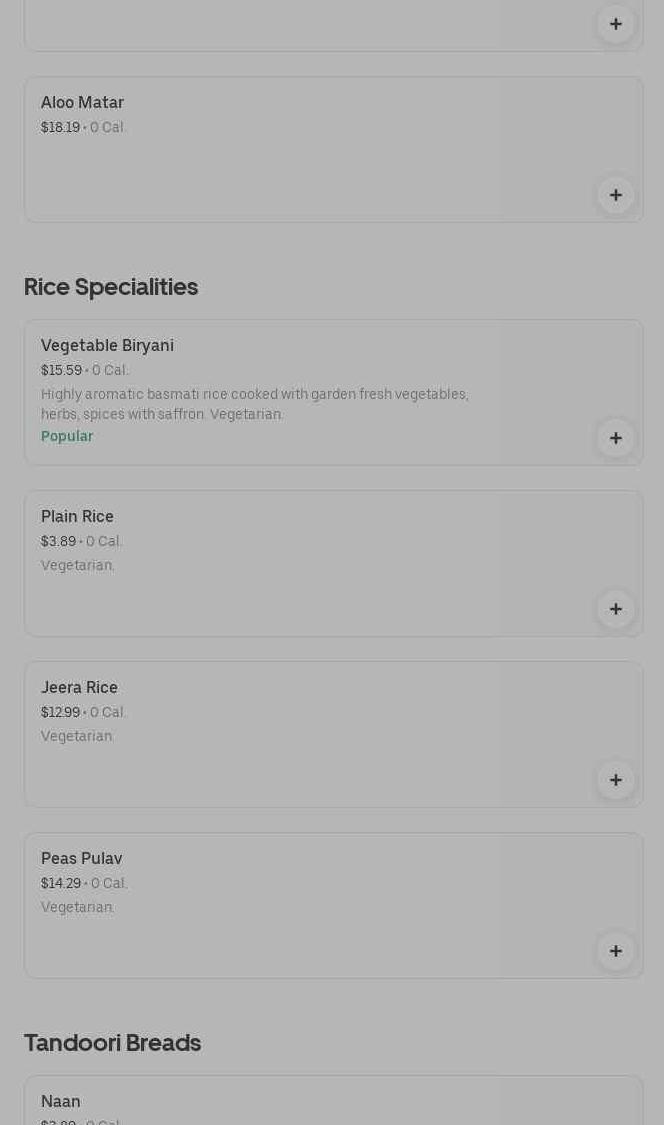Click Tandoori Breads section heading
The height and width of the screenshot is (1125, 664).
[112, 1042]
